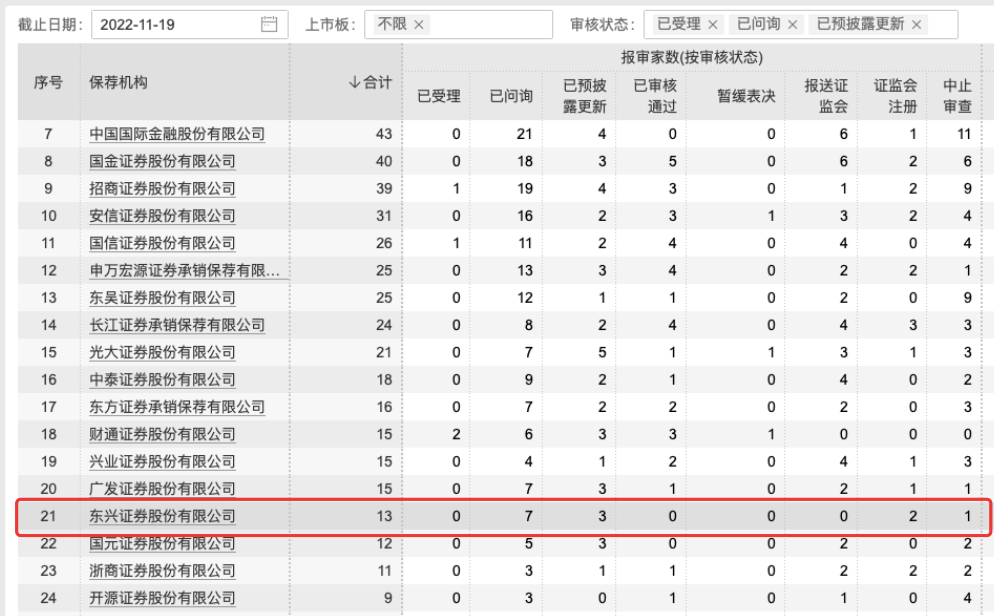Click total 26 in 国信证券 row
The height and width of the screenshot is (616, 994).
(384, 243)
